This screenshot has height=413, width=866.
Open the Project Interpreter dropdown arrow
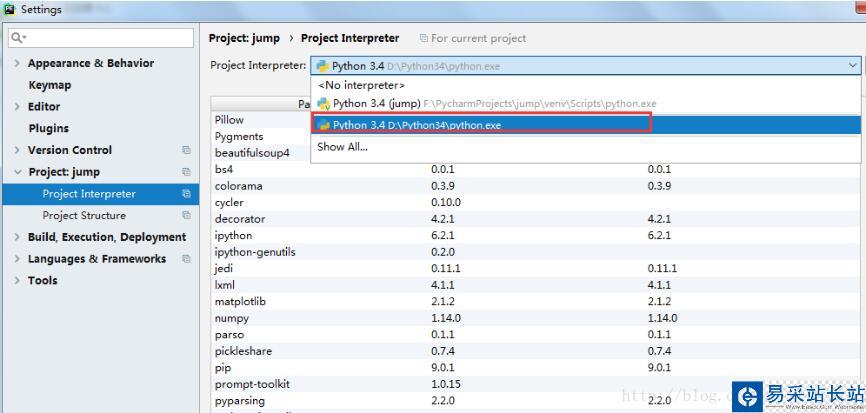[x=852, y=66]
